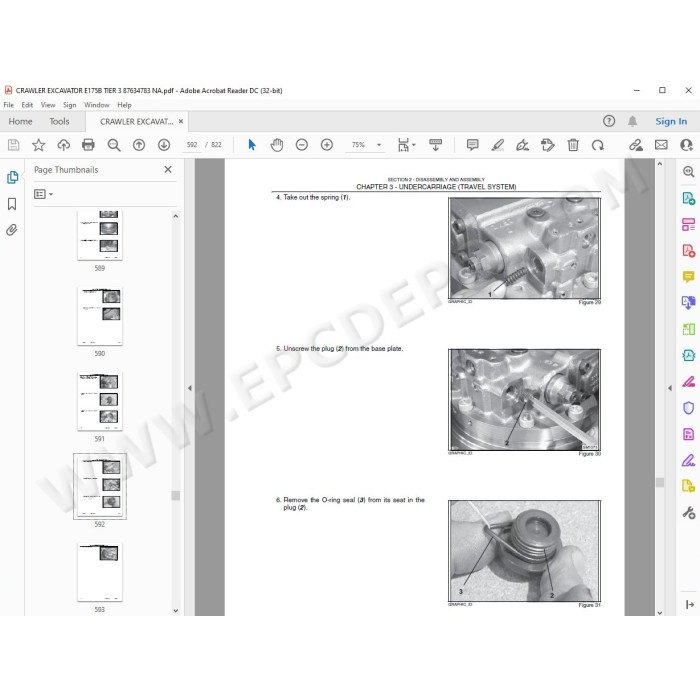700x700 pixels.
Task: Click the Sign In link
Action: click(671, 121)
